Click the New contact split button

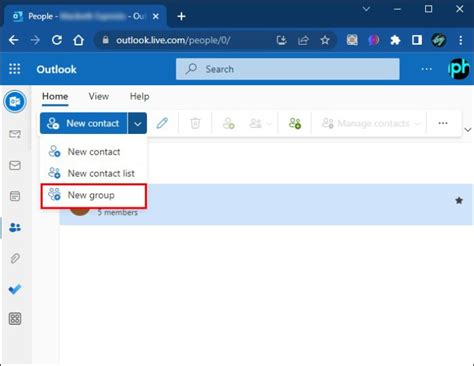[x=84, y=123]
